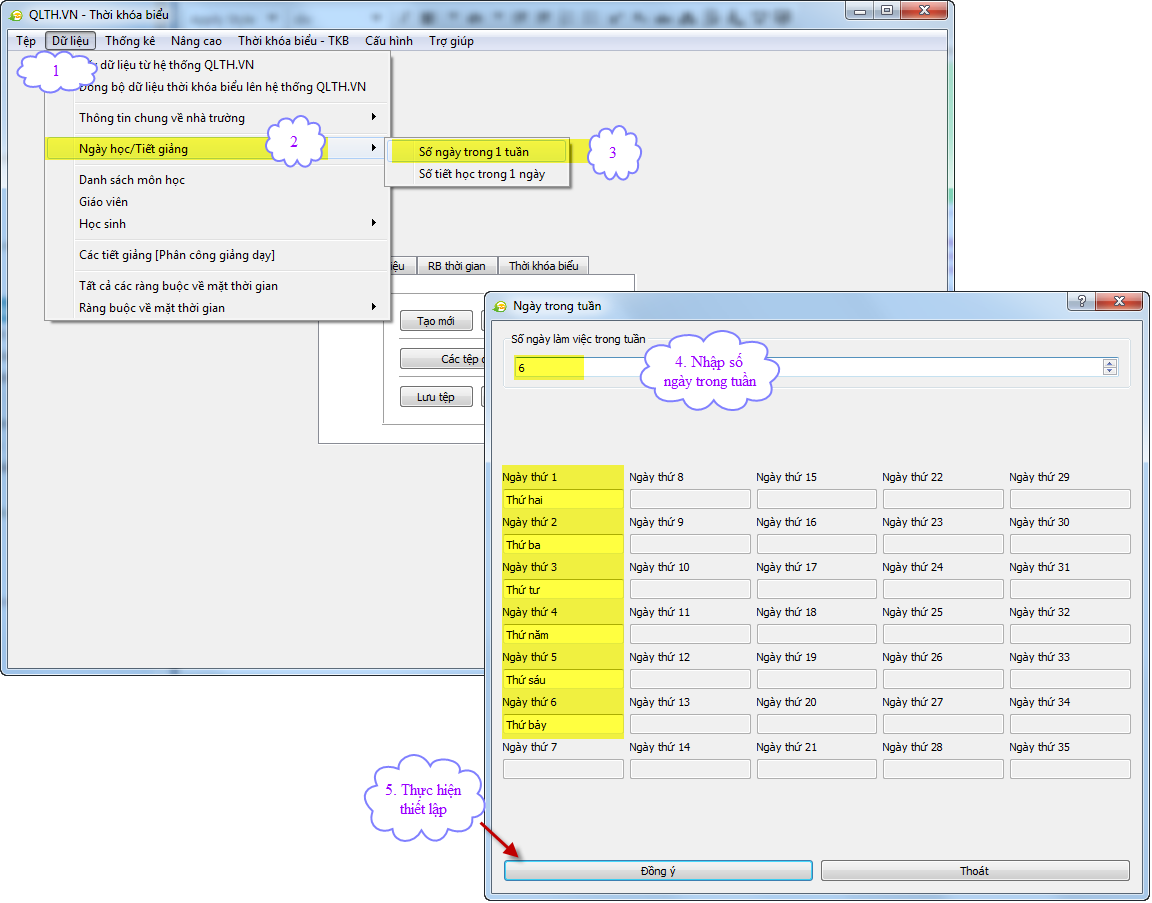Click the Thứ tư day name field
Screen dimensions: 1152x903
pos(563,589)
